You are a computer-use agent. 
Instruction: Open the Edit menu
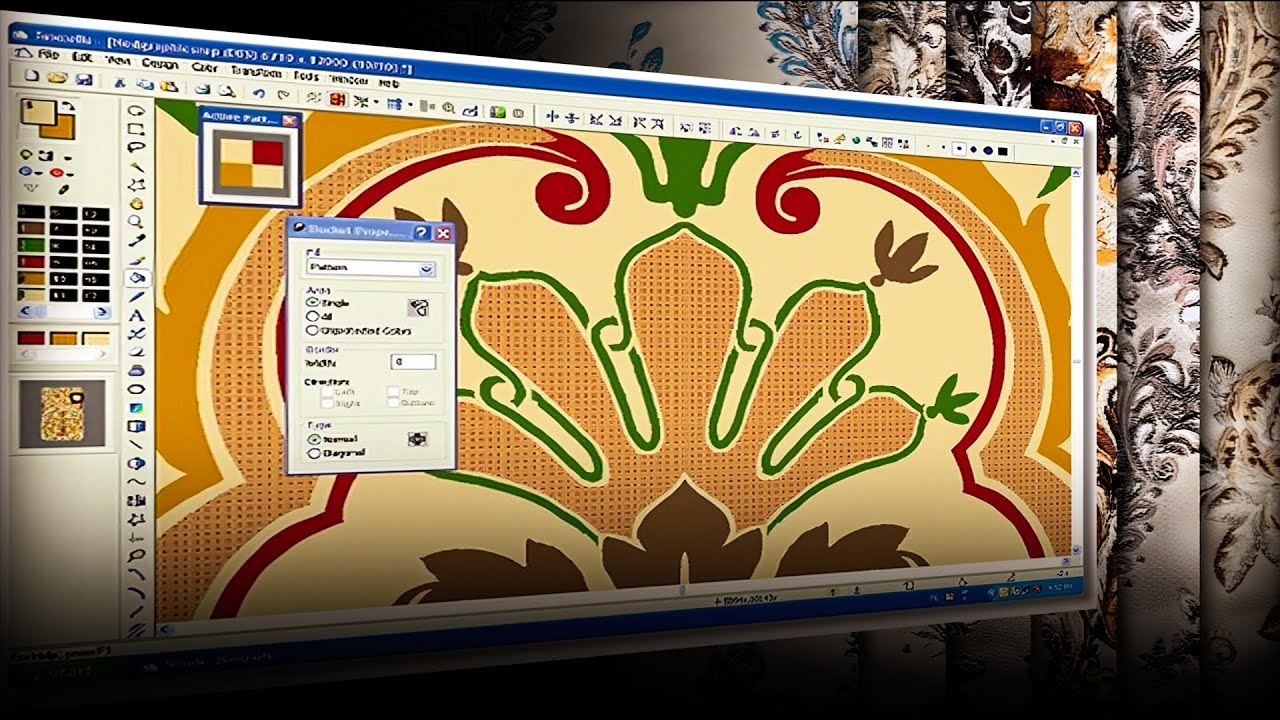coord(82,57)
